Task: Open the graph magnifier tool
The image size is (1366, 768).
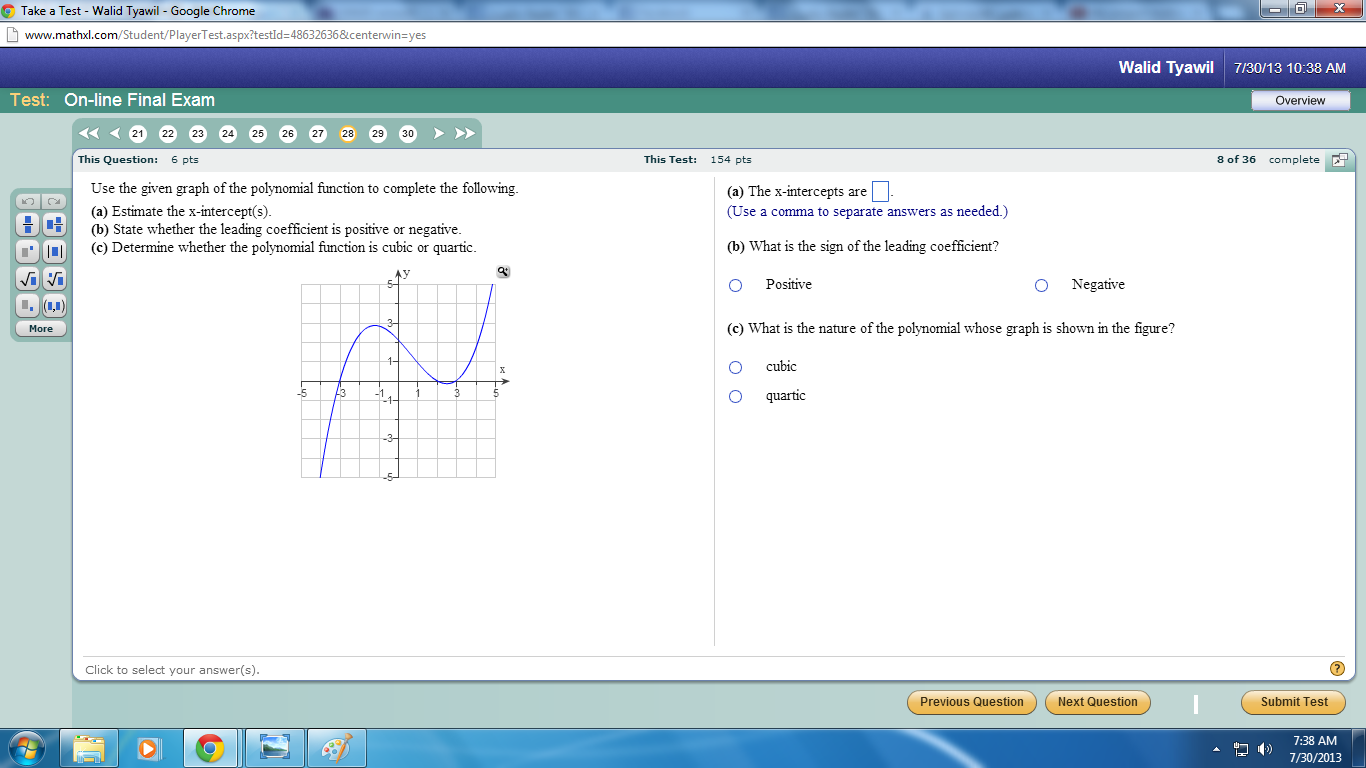Action: pos(501,272)
